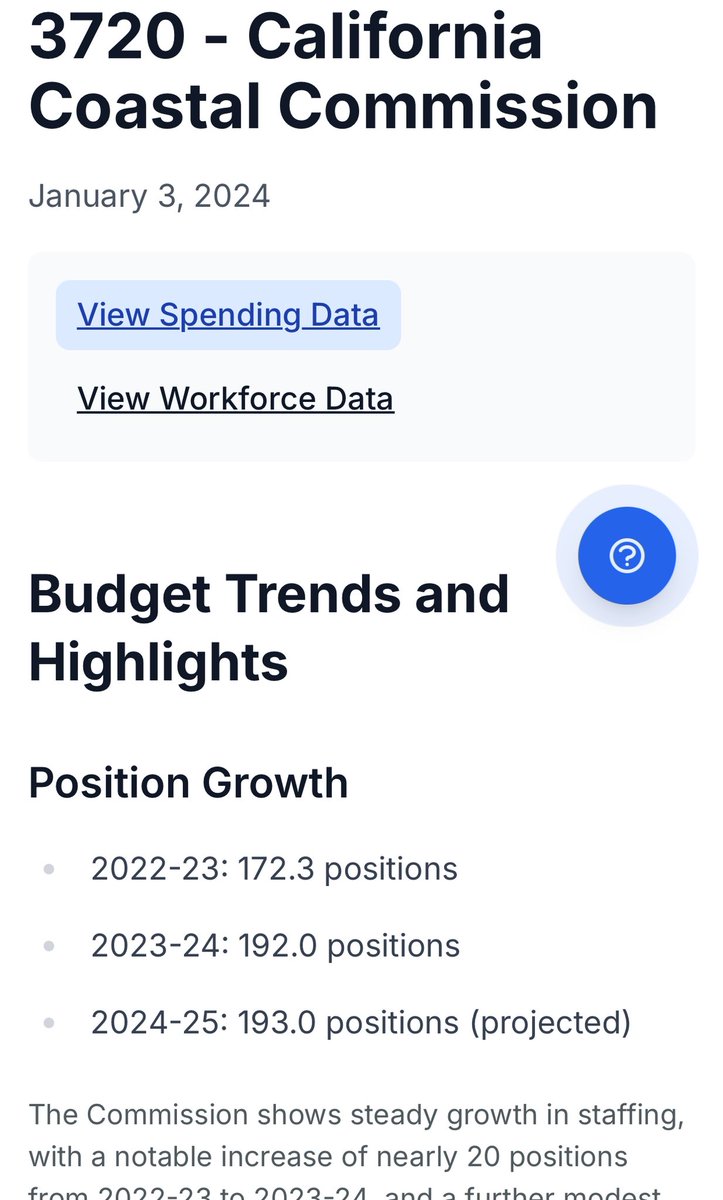
Task: Click the January 3, 2024 date
Action: [149, 194]
